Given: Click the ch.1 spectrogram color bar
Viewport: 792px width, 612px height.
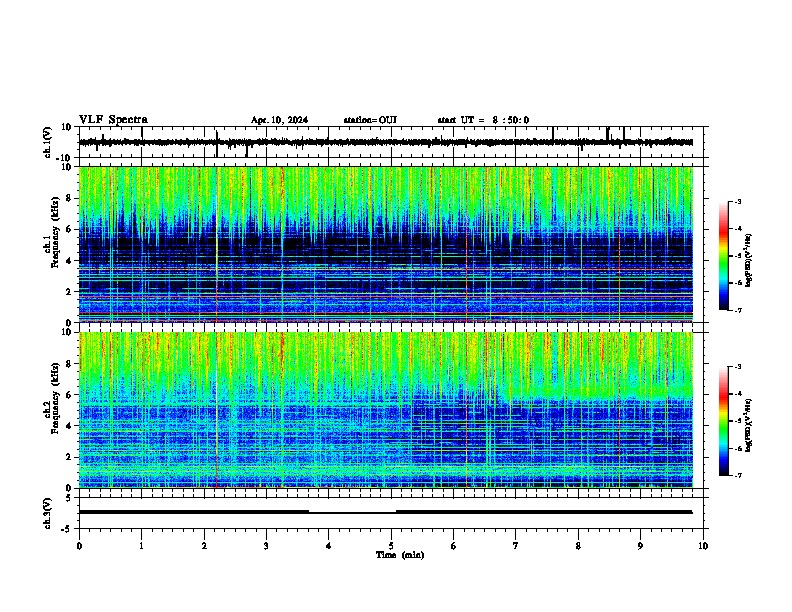Looking at the screenshot, I should pos(724,256).
